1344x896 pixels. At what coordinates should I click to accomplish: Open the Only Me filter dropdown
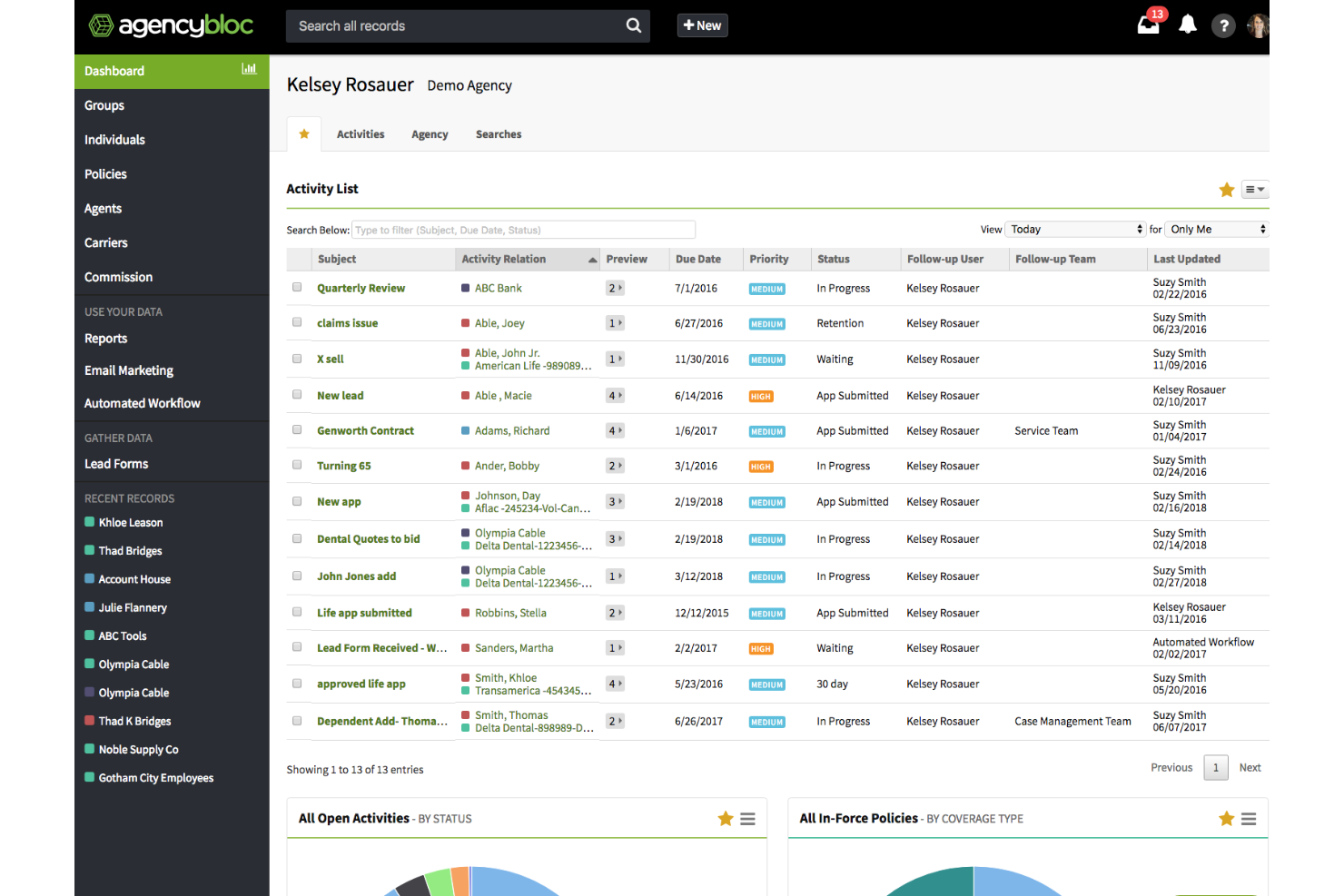[x=1216, y=229]
